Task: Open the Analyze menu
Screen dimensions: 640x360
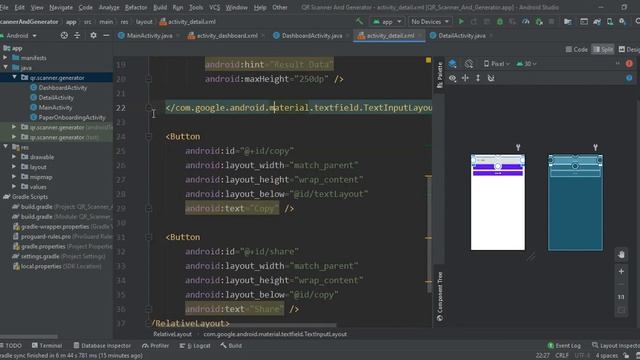Action: [109, 7]
